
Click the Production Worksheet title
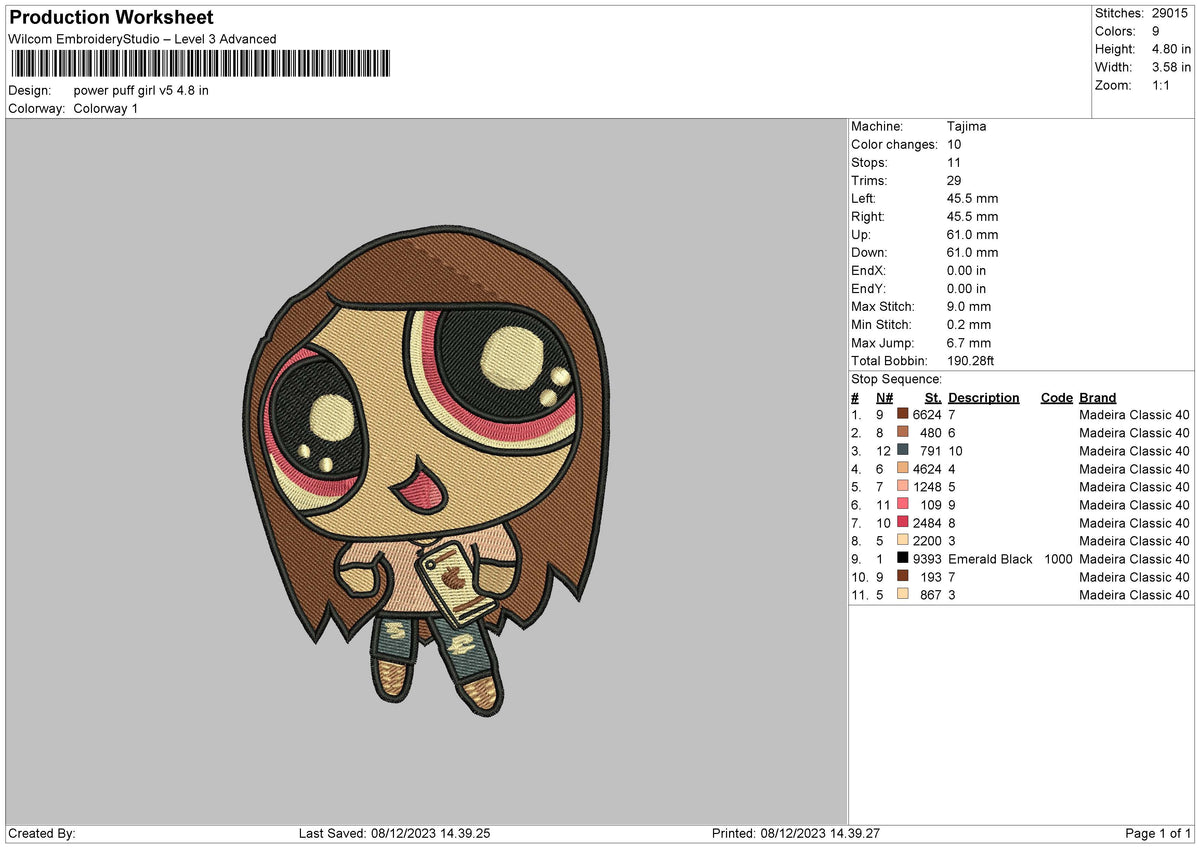tap(111, 18)
